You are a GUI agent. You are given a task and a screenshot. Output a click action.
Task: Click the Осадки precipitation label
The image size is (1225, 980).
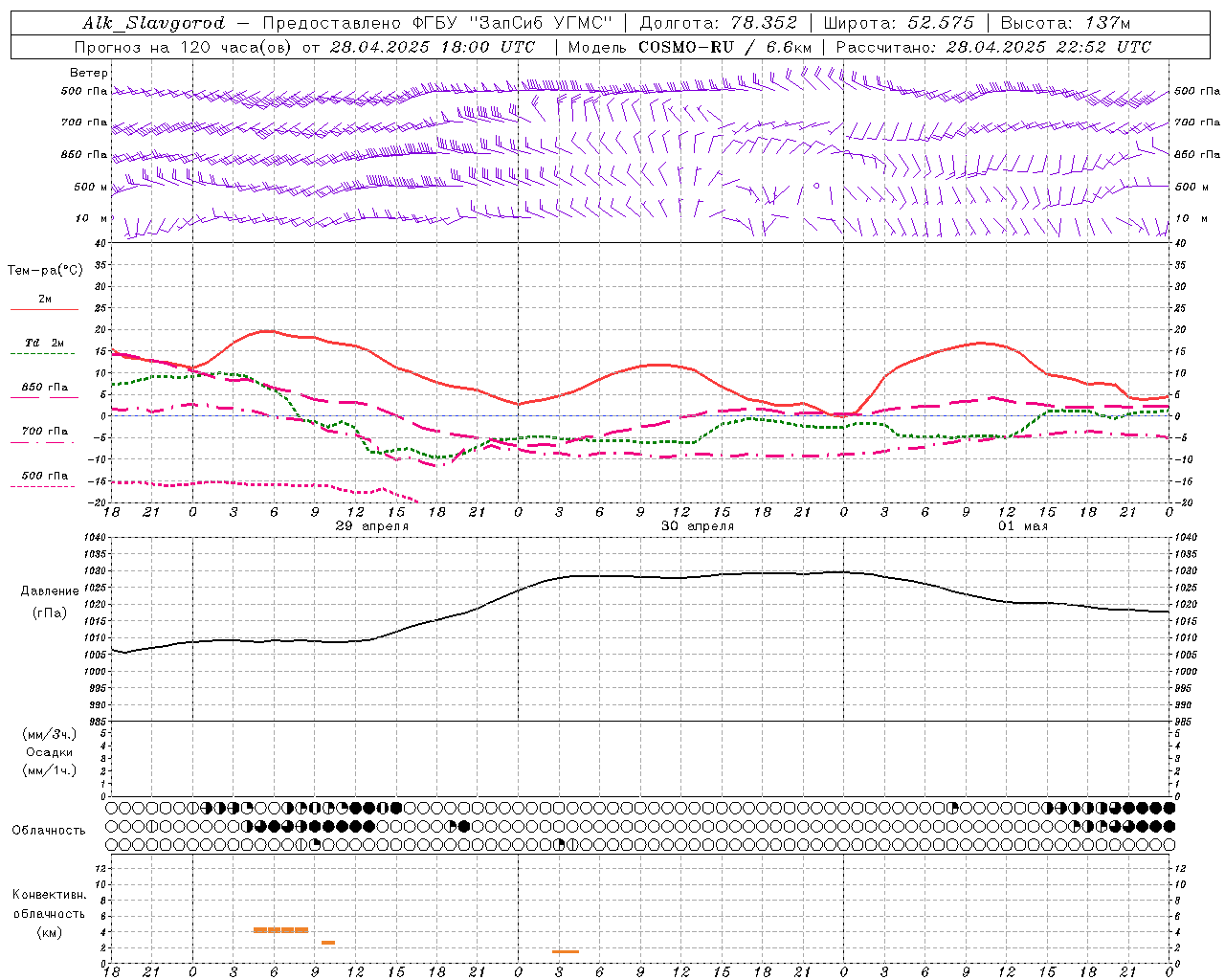coord(50,752)
